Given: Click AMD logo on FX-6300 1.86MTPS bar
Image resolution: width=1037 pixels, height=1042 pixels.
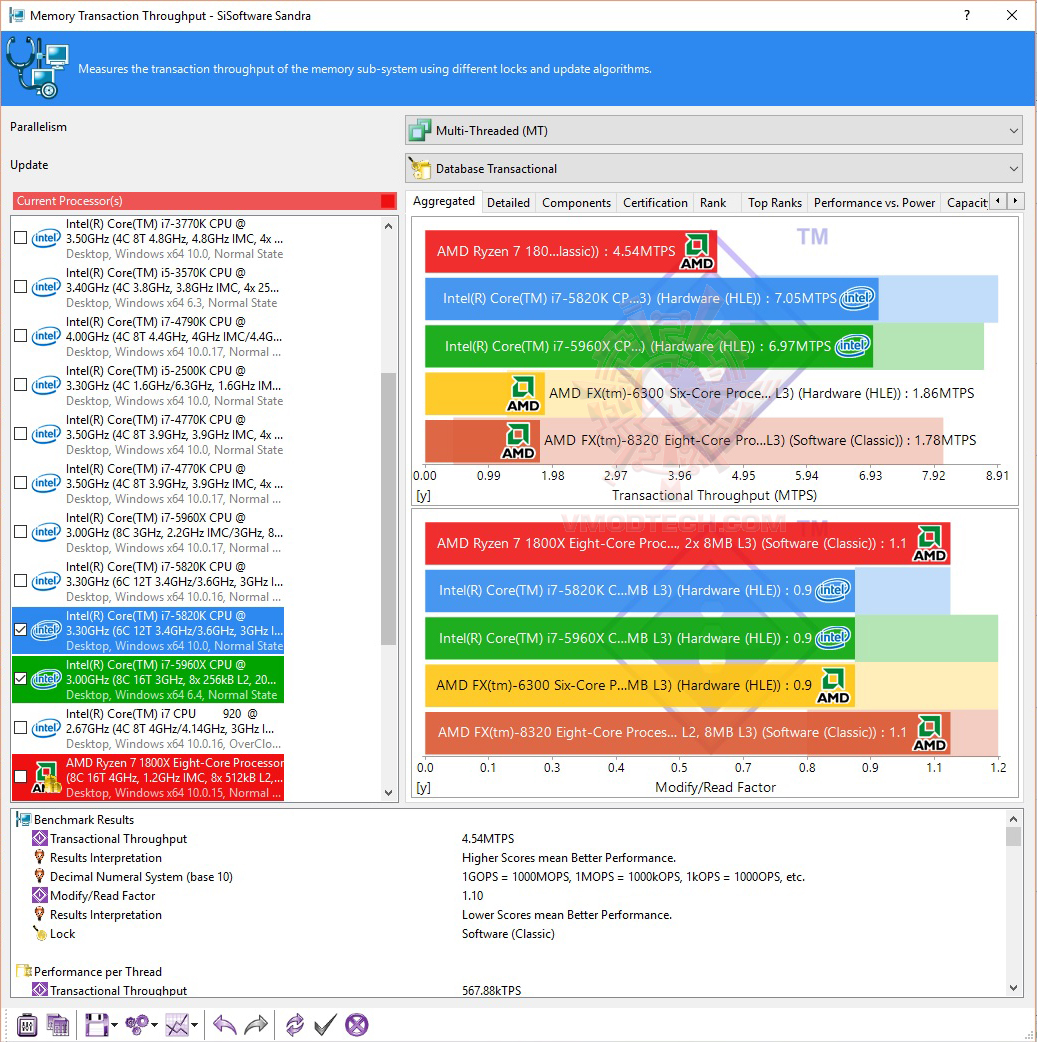Looking at the screenshot, I should (x=523, y=393).
